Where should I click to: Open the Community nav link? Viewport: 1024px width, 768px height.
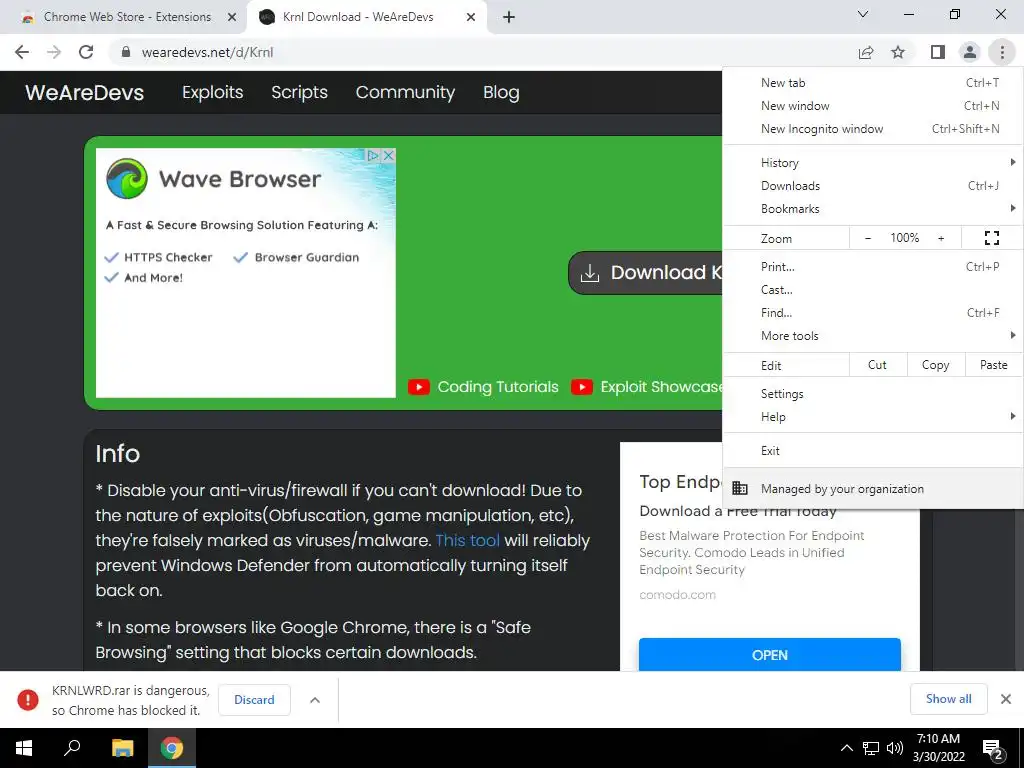click(406, 93)
